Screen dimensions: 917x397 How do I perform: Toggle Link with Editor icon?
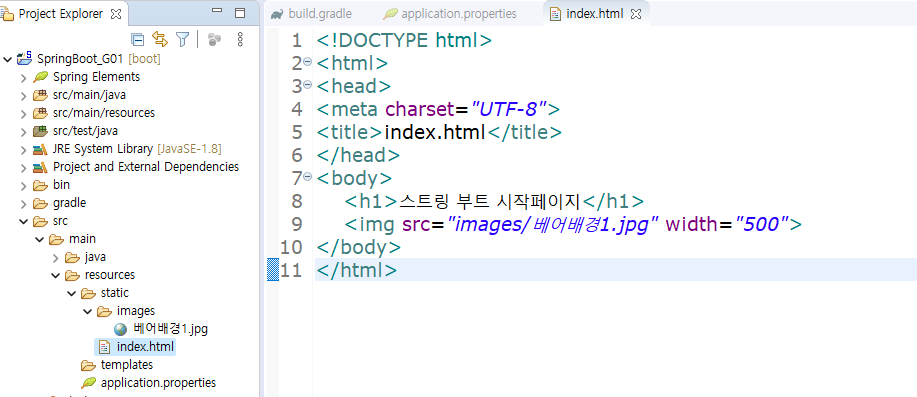tap(160, 40)
